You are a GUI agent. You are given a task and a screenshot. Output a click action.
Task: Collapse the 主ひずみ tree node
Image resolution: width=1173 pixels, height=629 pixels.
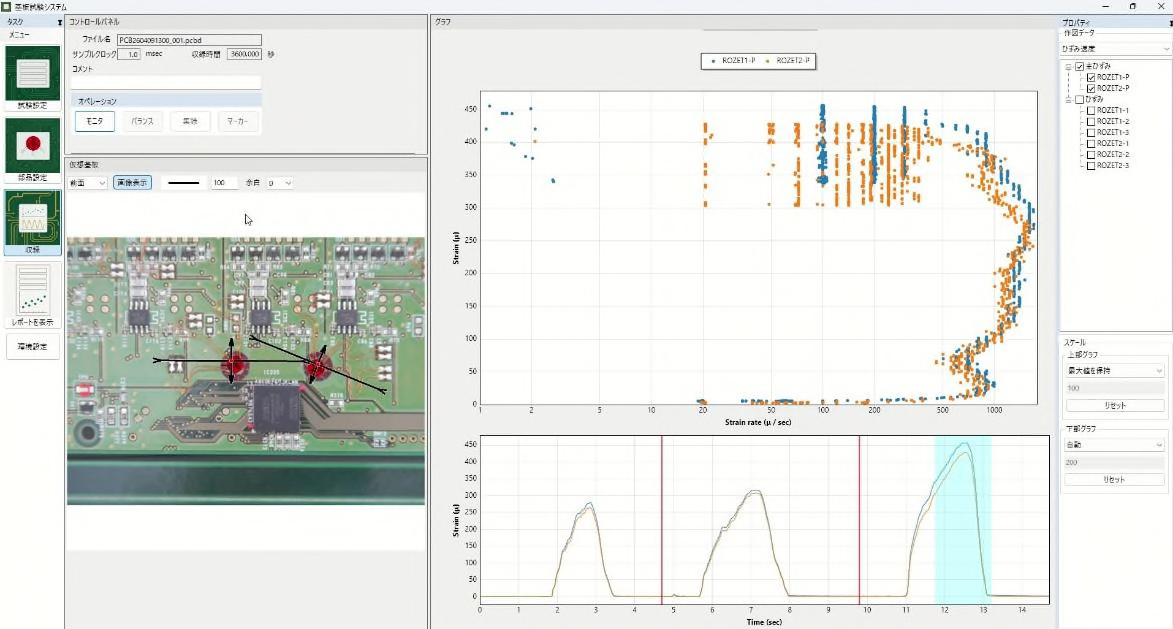[x=1069, y=67]
